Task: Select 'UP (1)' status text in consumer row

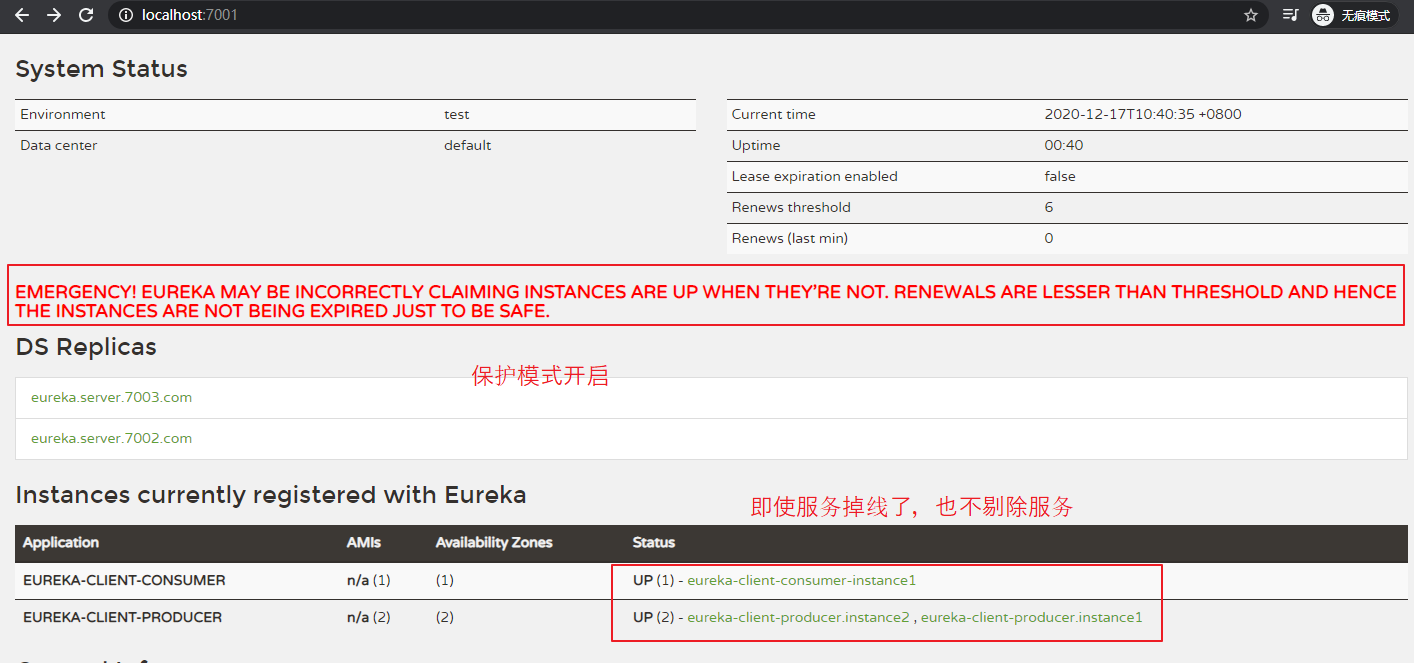Action: point(653,580)
